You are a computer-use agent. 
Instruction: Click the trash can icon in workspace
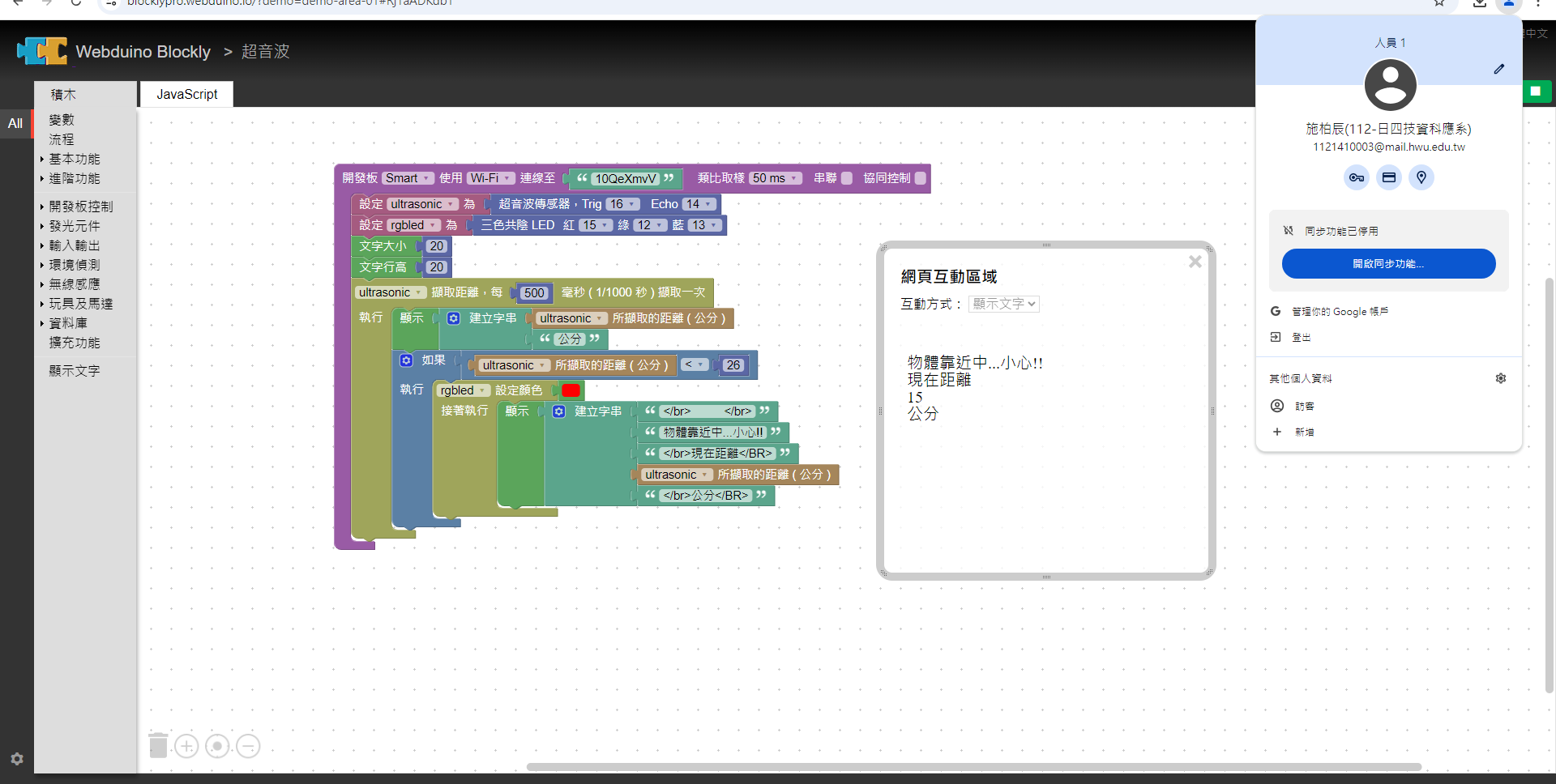coord(158,745)
